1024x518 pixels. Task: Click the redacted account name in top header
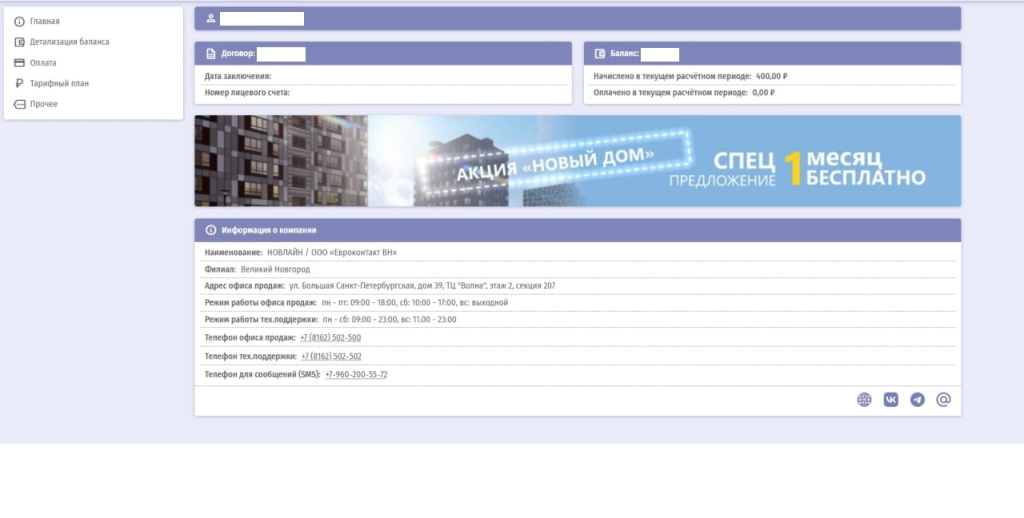[261, 19]
